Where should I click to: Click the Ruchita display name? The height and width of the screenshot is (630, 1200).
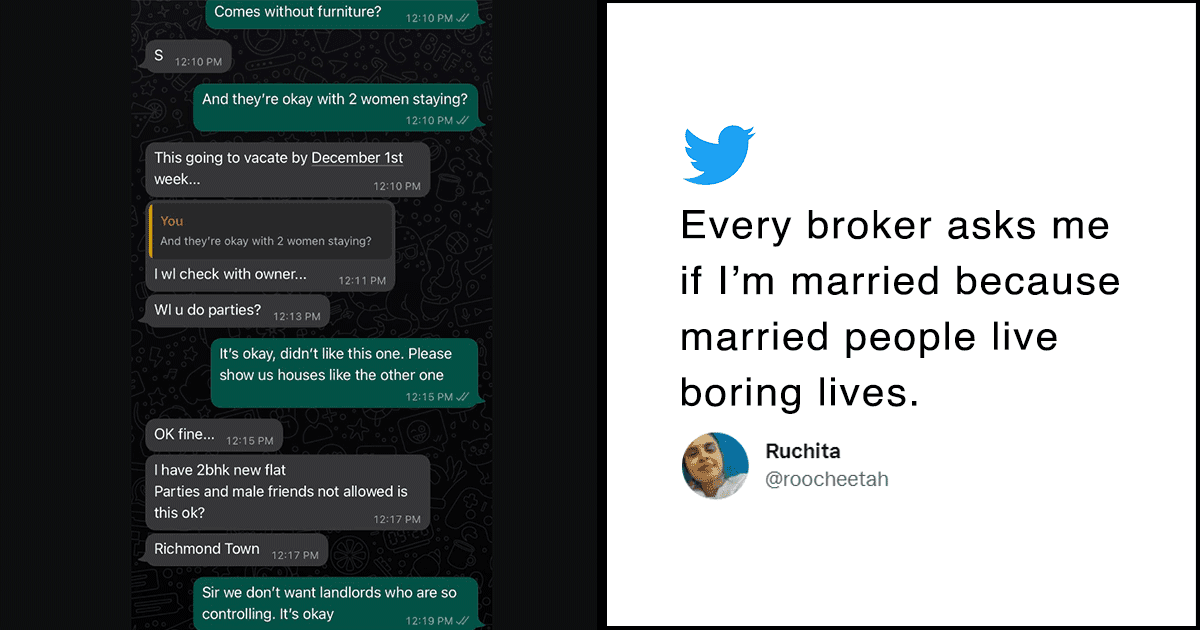(x=803, y=451)
